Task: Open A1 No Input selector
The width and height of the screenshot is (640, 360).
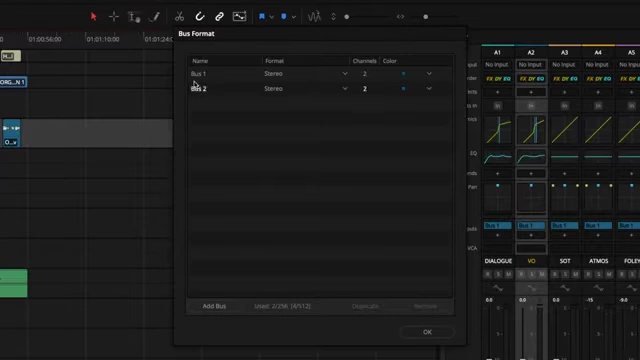Action: [x=497, y=64]
